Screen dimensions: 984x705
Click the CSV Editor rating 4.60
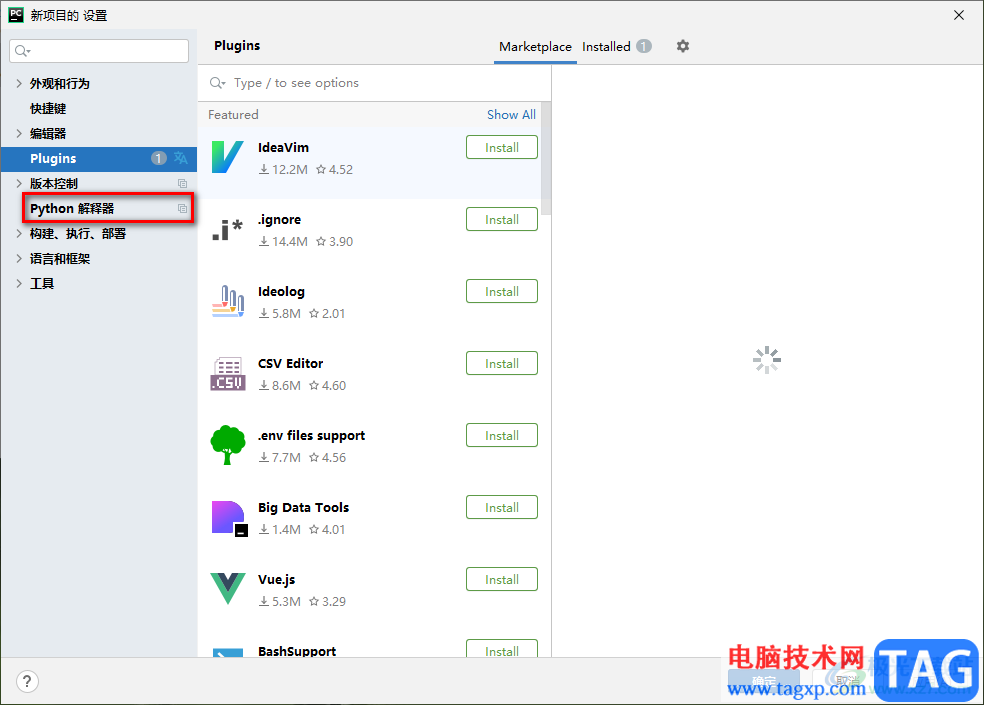click(x=328, y=385)
